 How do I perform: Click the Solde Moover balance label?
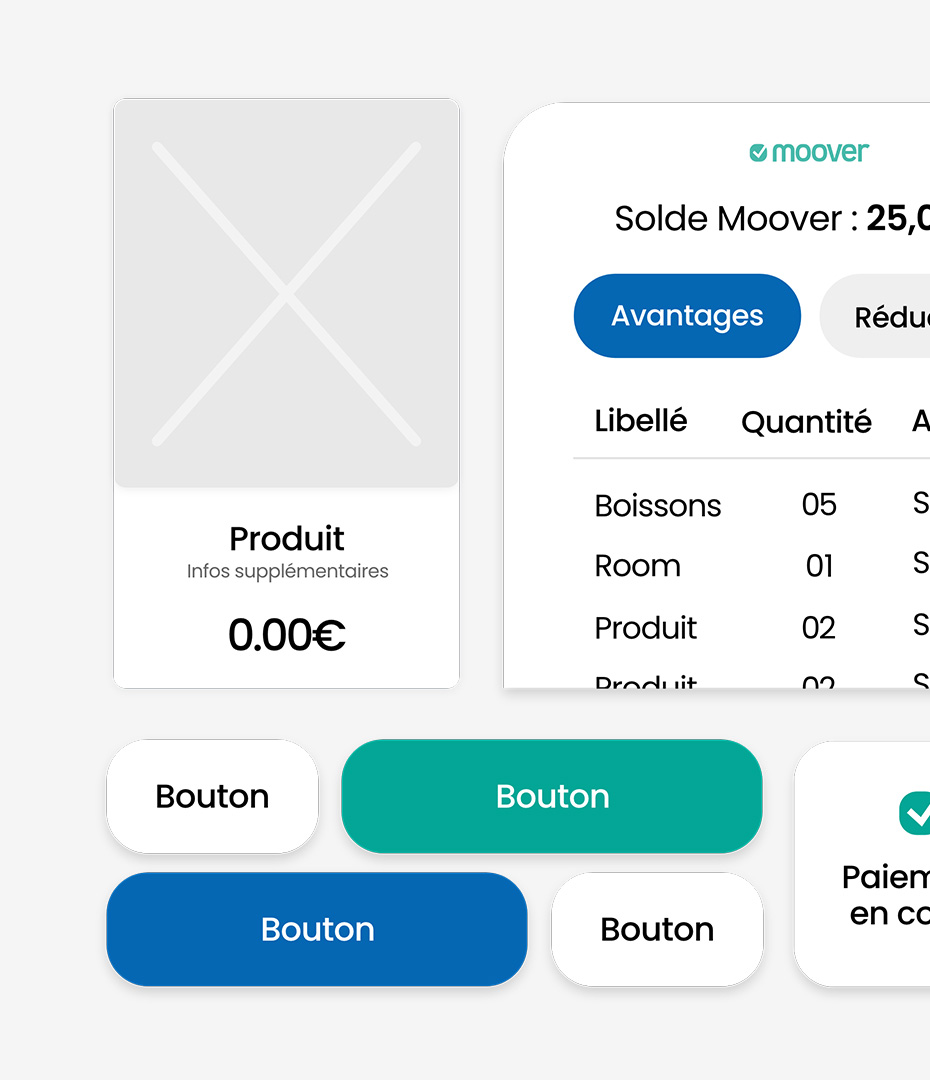736,218
